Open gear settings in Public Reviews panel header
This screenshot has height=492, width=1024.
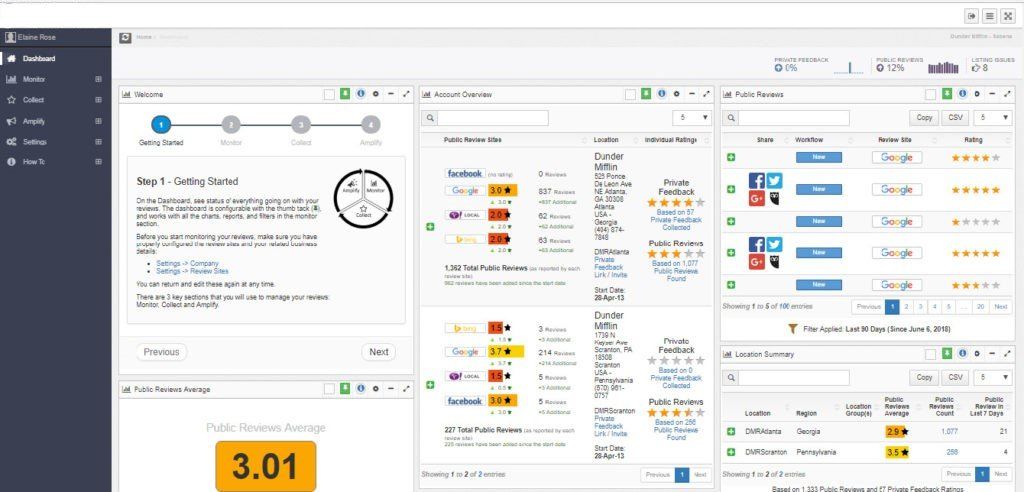coord(978,94)
